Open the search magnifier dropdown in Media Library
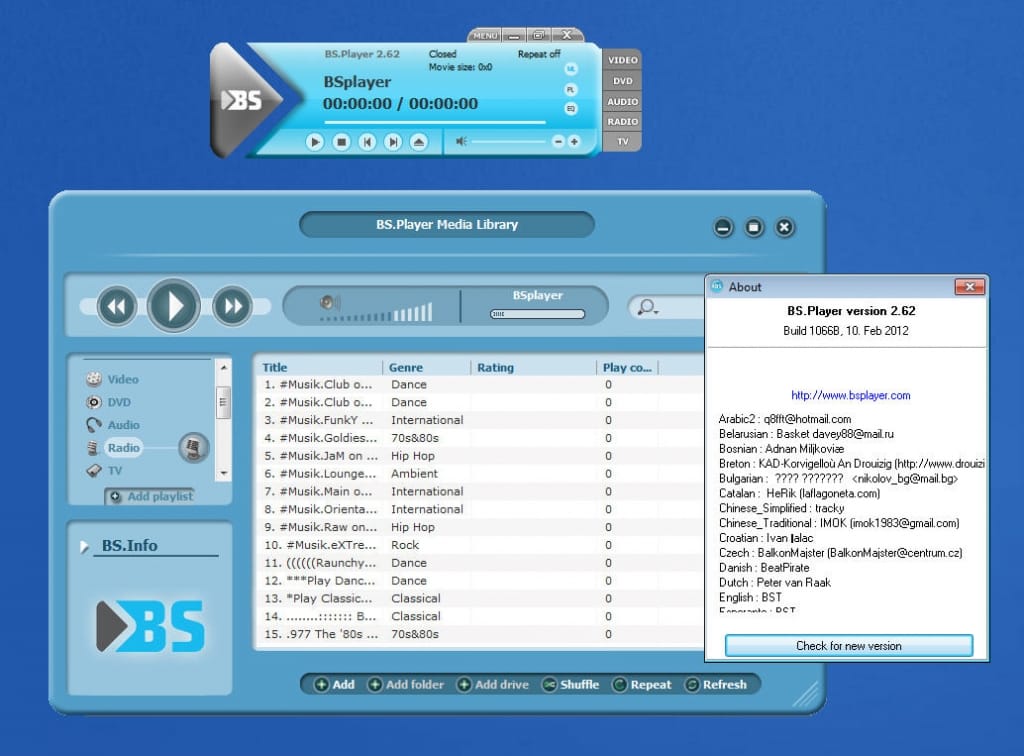This screenshot has width=1024, height=756. click(647, 307)
